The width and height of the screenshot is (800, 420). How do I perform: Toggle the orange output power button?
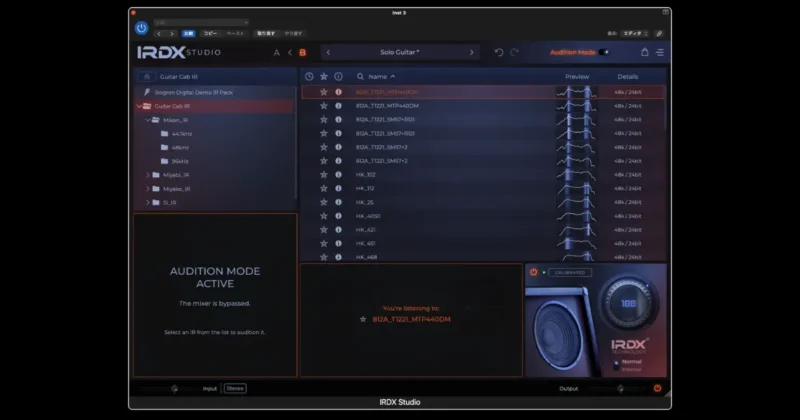point(657,388)
